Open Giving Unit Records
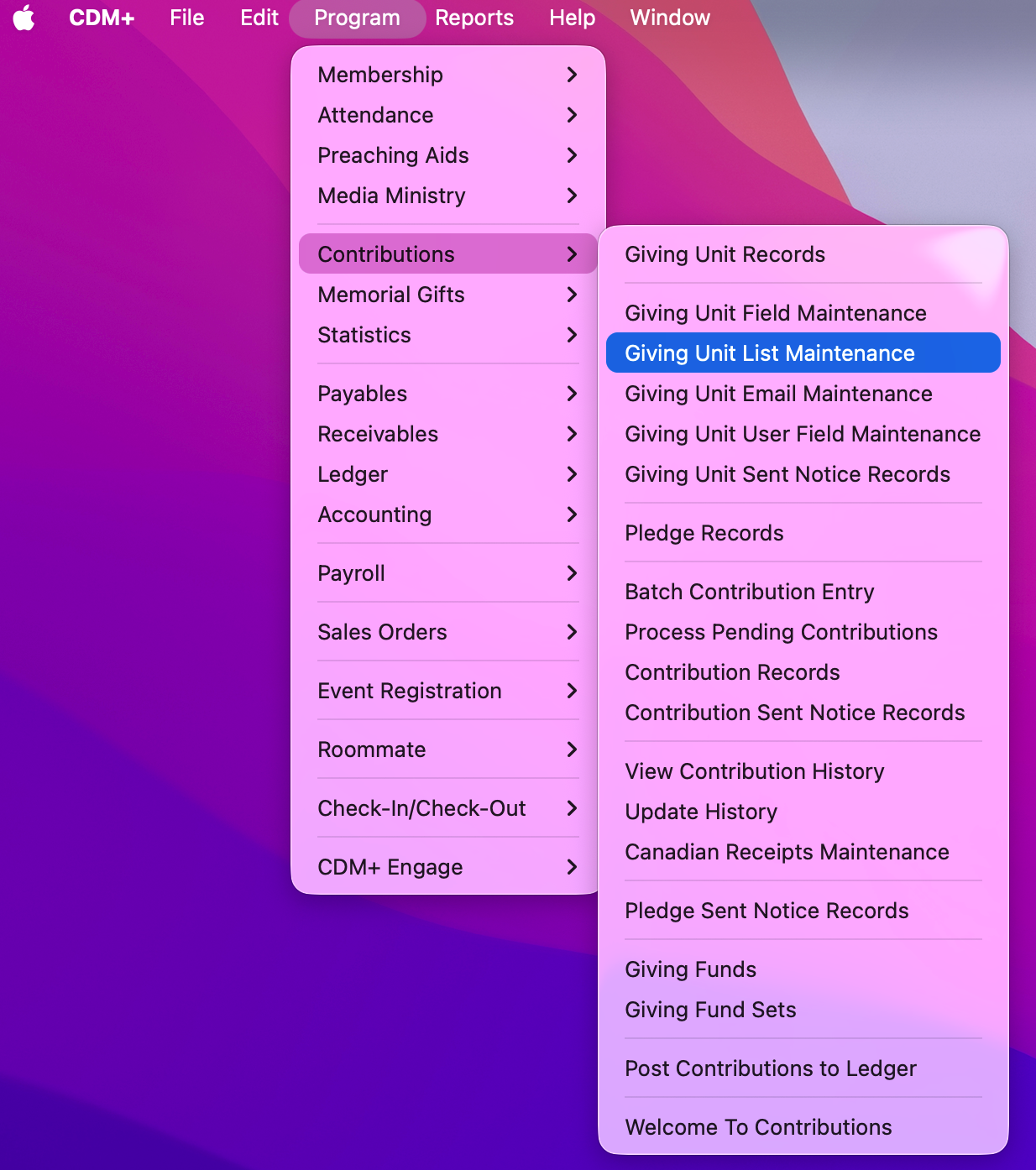Image resolution: width=1036 pixels, height=1170 pixels. [x=803, y=254]
